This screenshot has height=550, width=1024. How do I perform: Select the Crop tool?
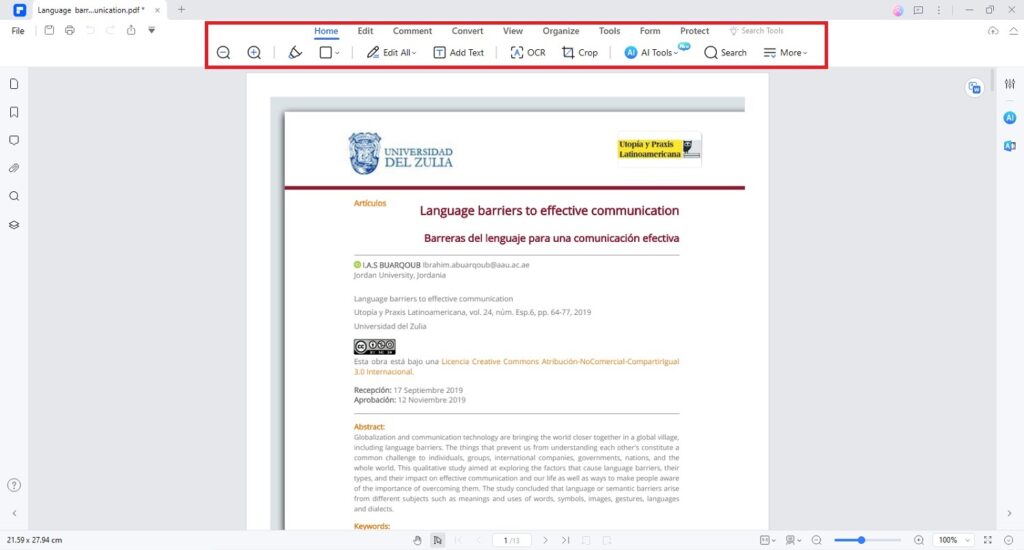point(580,52)
